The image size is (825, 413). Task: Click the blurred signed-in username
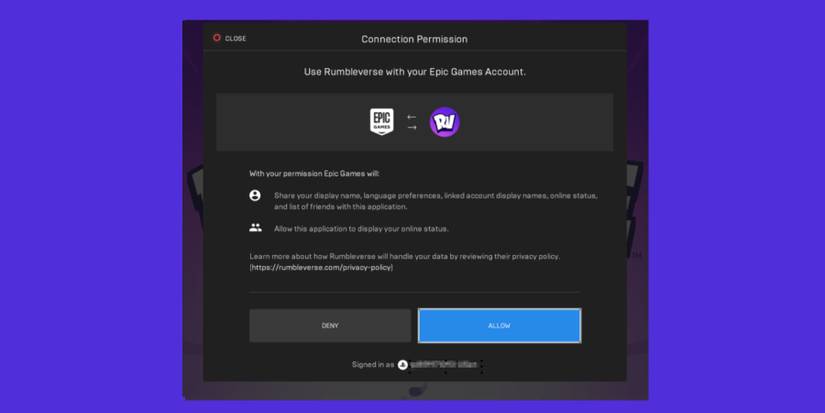(x=445, y=366)
